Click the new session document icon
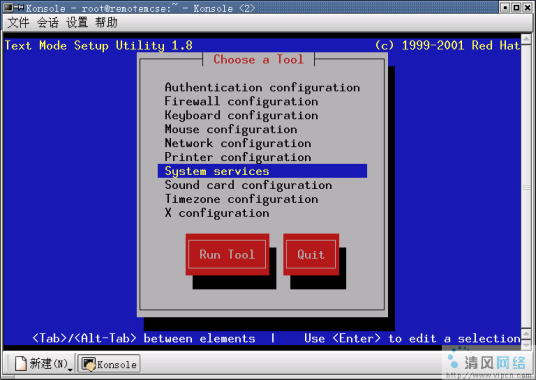 coord(21,363)
